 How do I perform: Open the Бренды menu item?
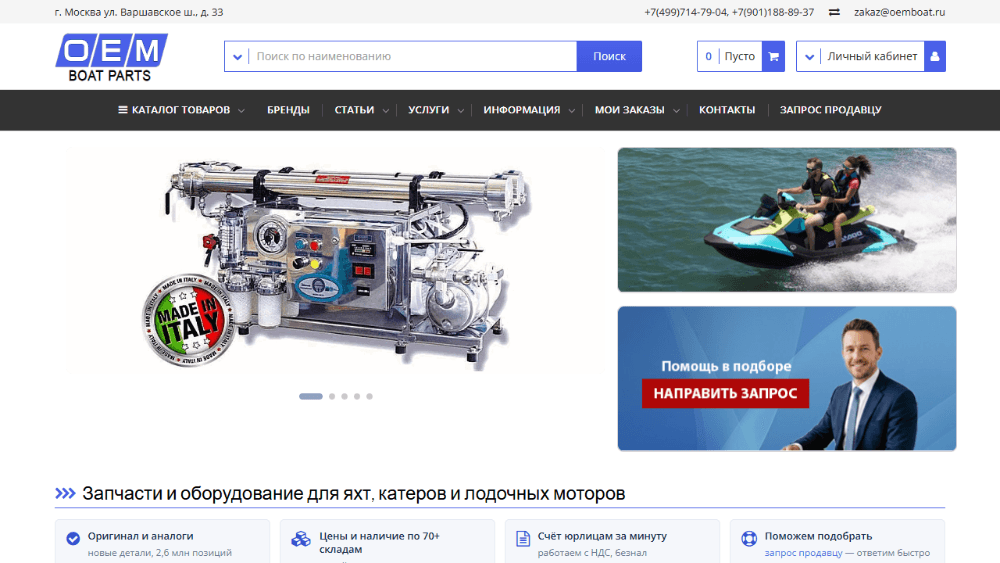(288, 110)
